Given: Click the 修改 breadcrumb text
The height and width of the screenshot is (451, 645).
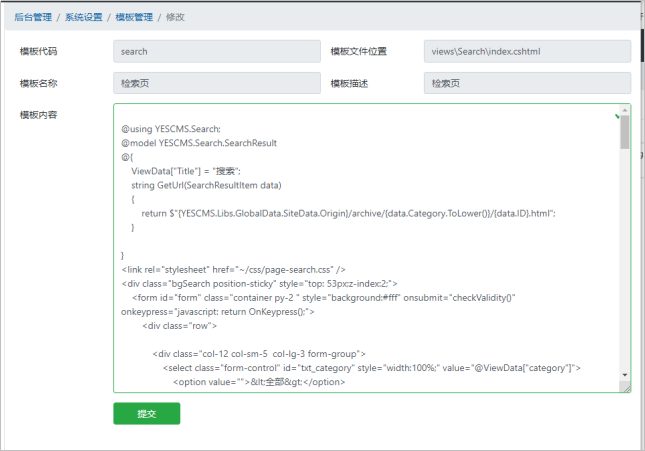Looking at the screenshot, I should coord(175,17).
